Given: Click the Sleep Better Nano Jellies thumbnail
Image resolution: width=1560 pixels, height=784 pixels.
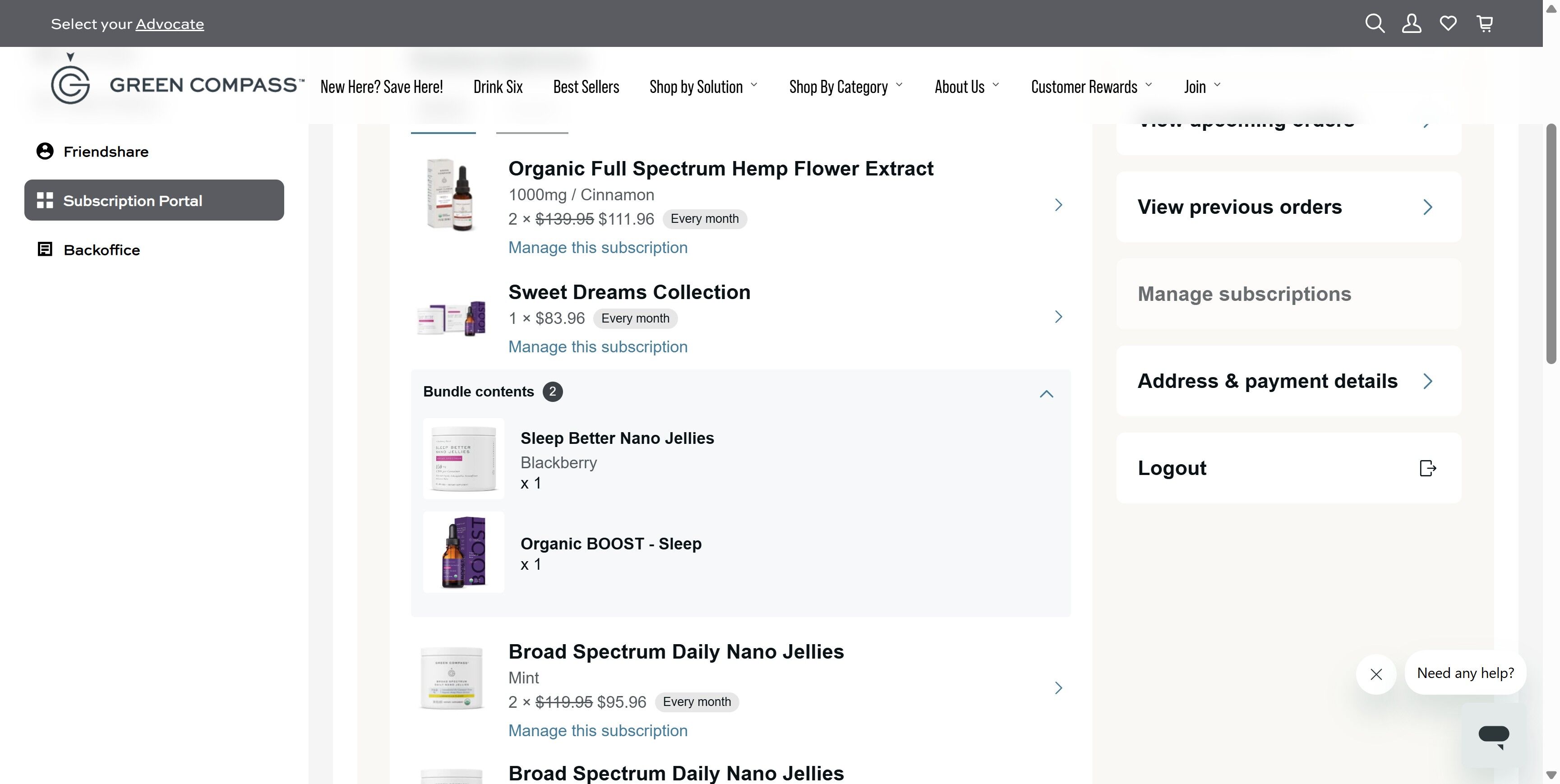Looking at the screenshot, I should tap(463, 458).
